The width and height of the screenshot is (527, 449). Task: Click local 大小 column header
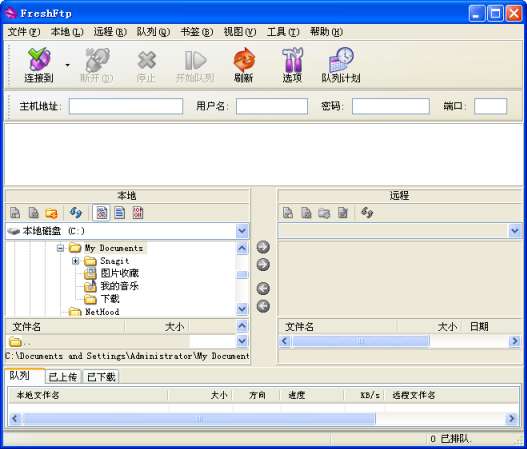point(157,326)
